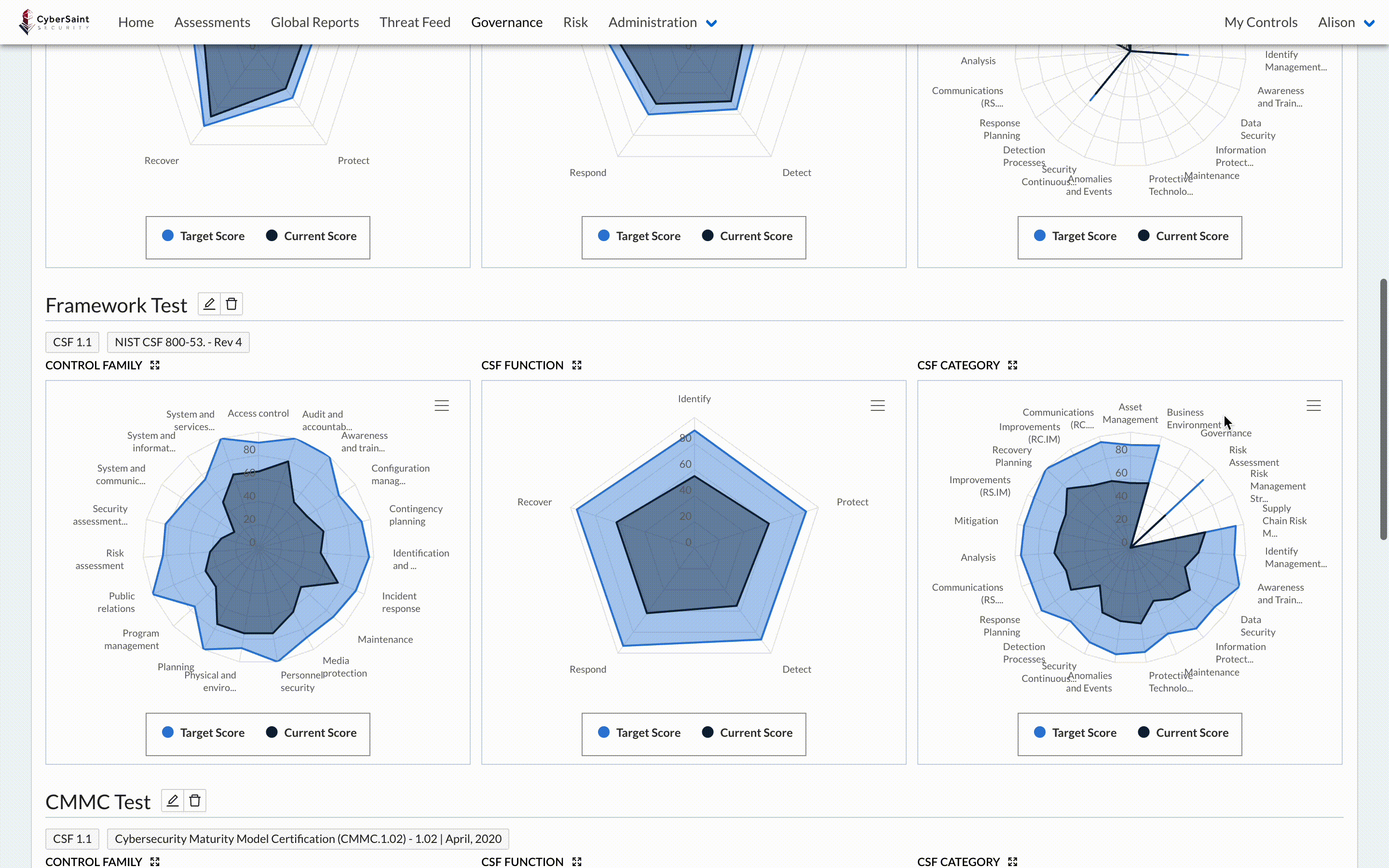This screenshot has height=868, width=1389.
Task: Click the Risk navigation menu item
Action: 575,22
